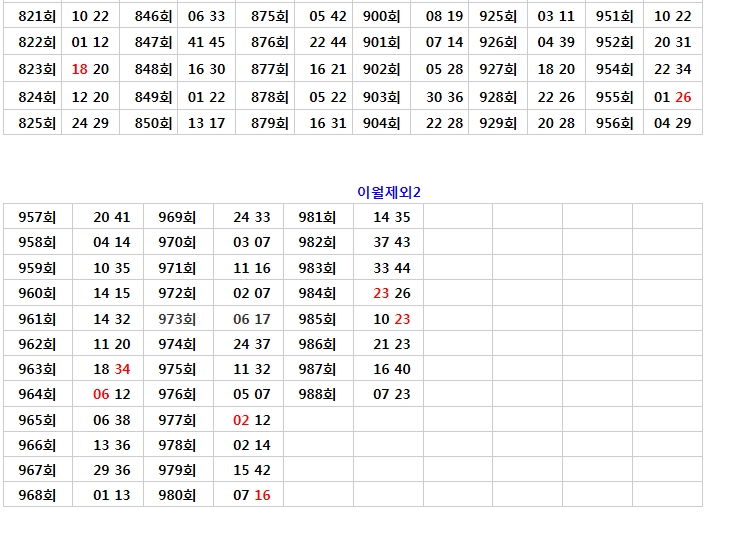Image resolution: width=756 pixels, height=550 pixels.
Task: Select the 957회 round cell
Action: click(38, 217)
